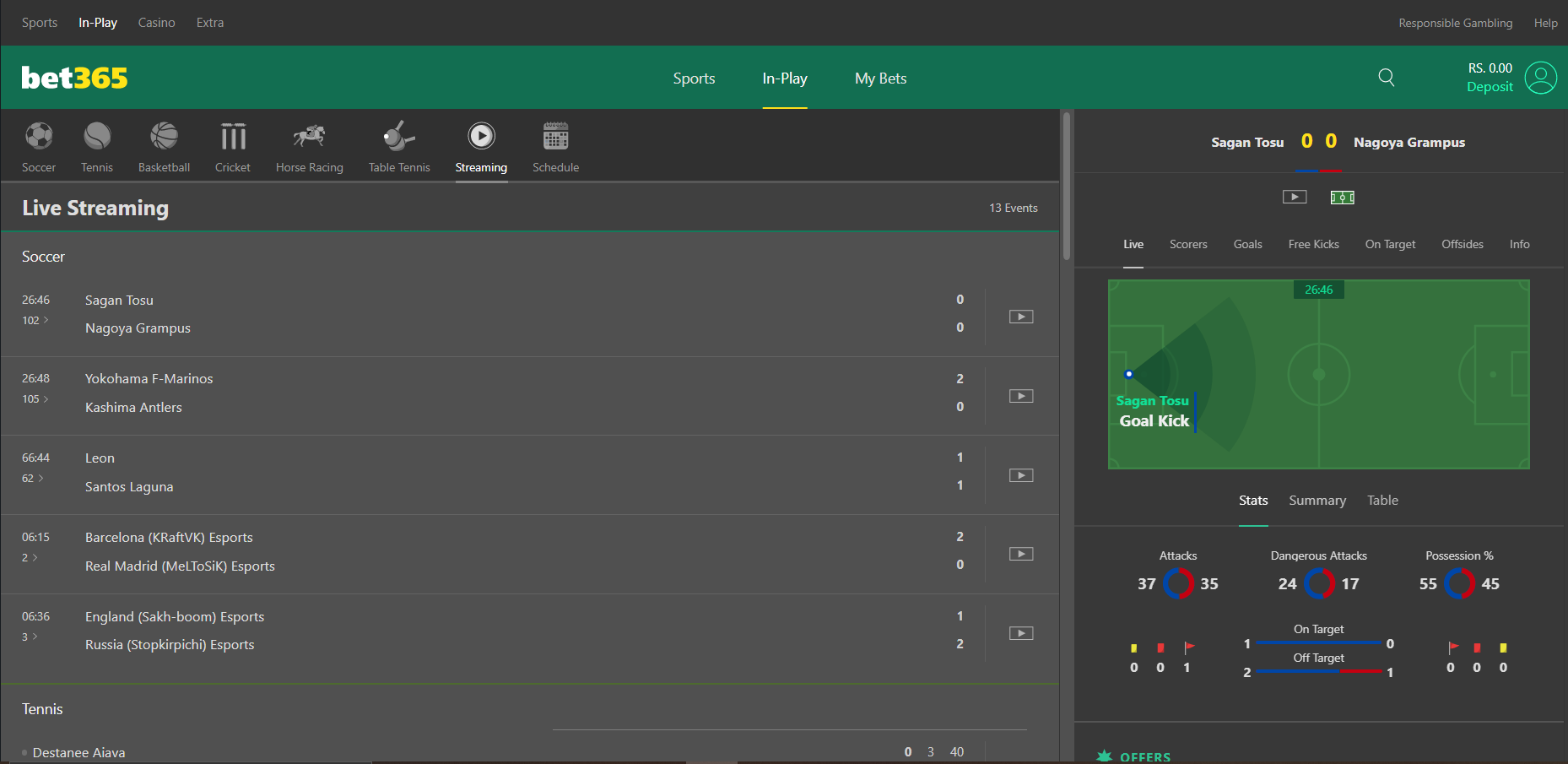This screenshot has height=764, width=1568.
Task: Toggle the match video stream view
Action: coord(1295,197)
